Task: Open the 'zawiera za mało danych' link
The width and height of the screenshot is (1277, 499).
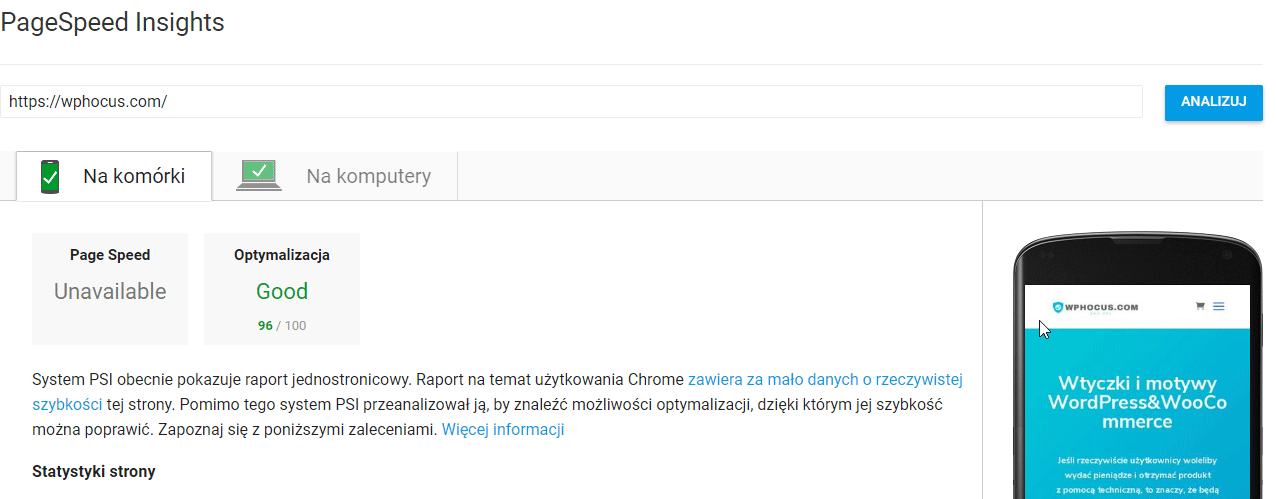Action: click(825, 380)
